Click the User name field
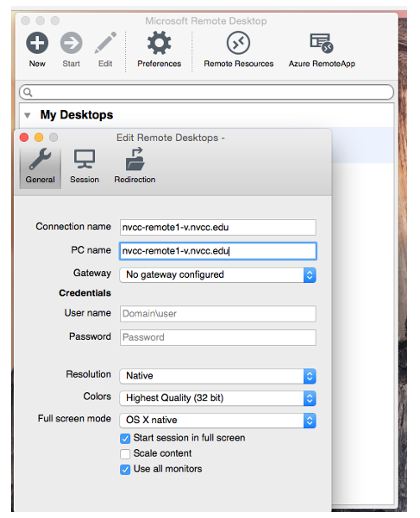The image size is (420, 518). (218, 314)
